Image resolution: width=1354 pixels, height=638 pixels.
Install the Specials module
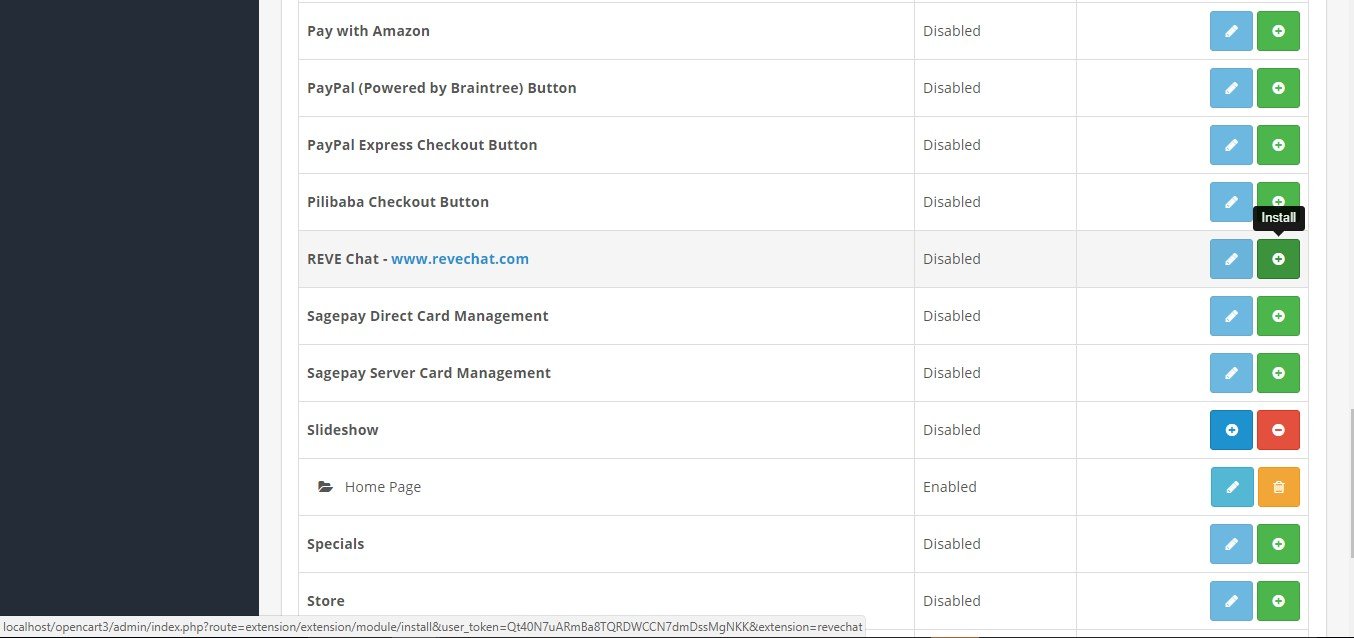click(x=1278, y=544)
